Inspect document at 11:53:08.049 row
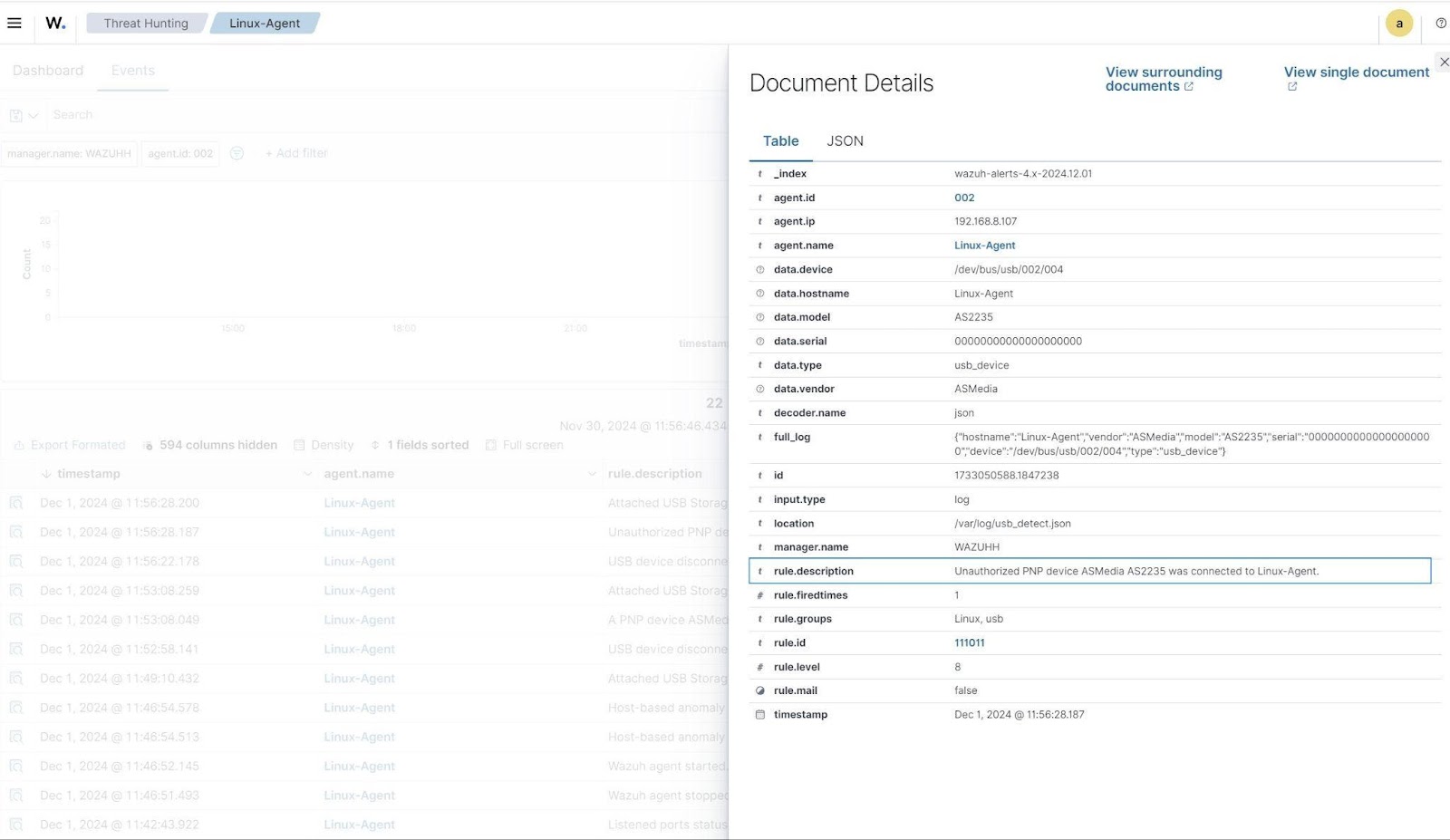Screen dimensions: 1450x840 pyautogui.click(x=15, y=620)
